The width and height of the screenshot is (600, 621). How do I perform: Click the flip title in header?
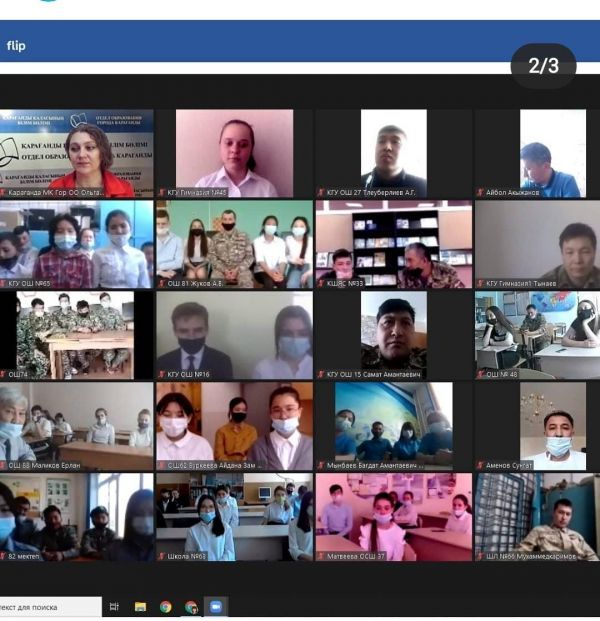pyautogui.click(x=16, y=46)
